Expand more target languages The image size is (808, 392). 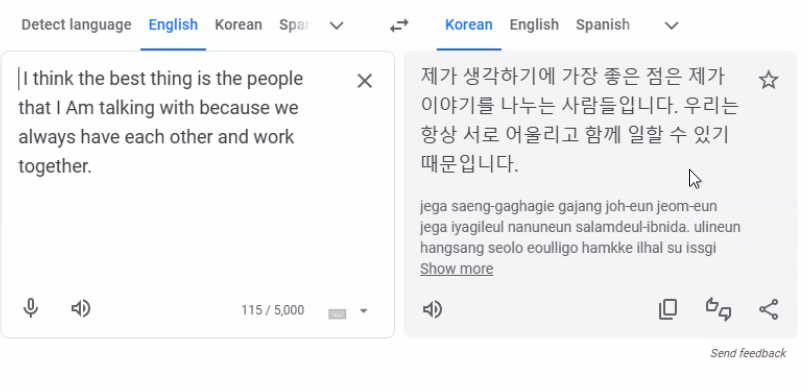(671, 25)
